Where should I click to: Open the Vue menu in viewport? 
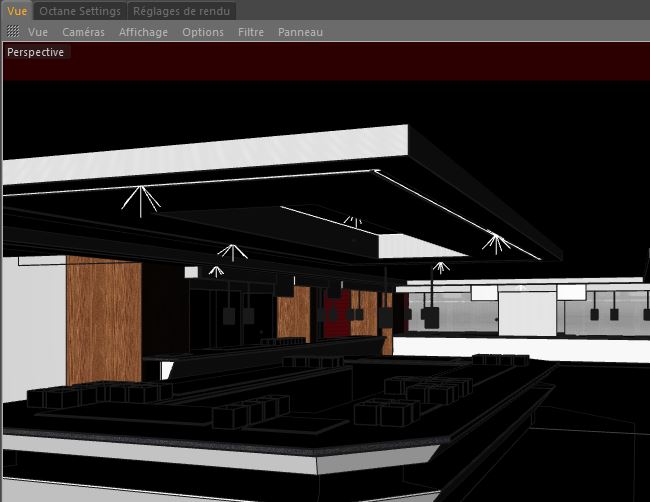coord(38,32)
